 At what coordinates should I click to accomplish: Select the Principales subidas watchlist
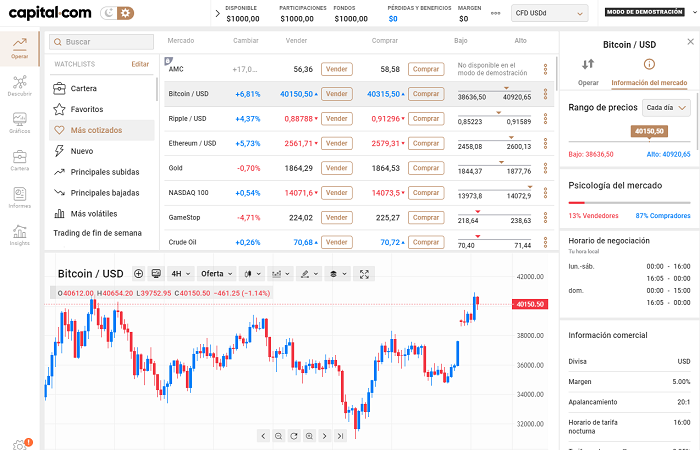point(102,172)
